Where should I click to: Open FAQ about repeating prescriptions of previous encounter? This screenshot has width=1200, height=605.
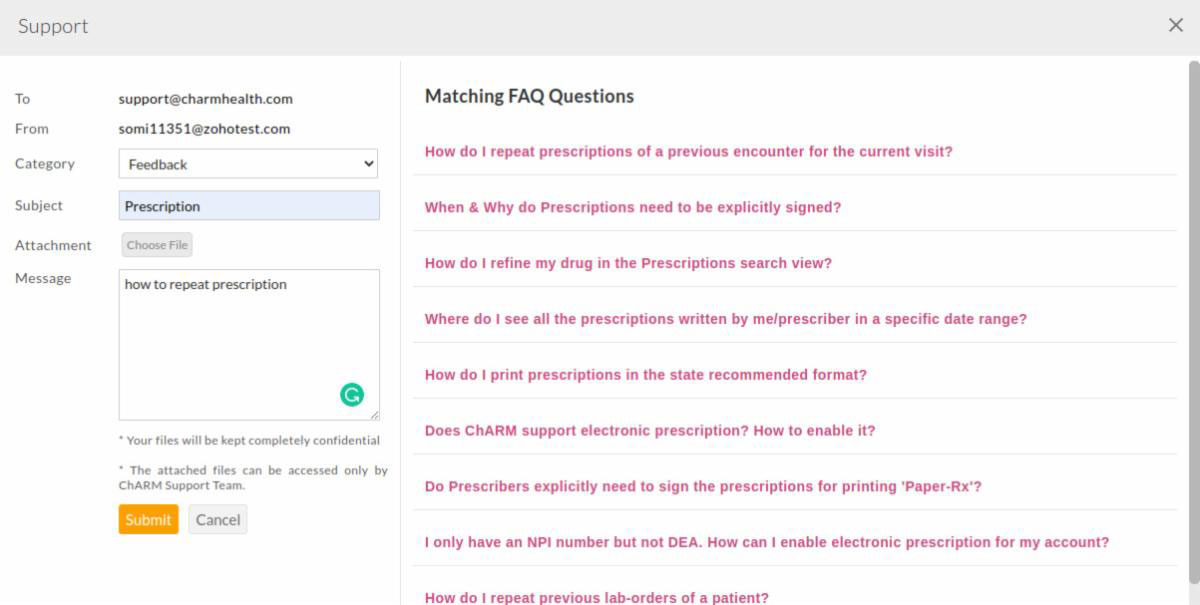[x=688, y=152]
